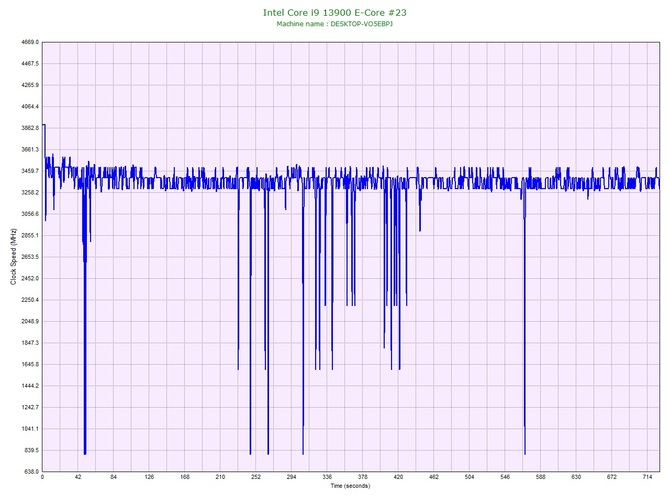Click the y-axis value 3862.8

(30, 128)
